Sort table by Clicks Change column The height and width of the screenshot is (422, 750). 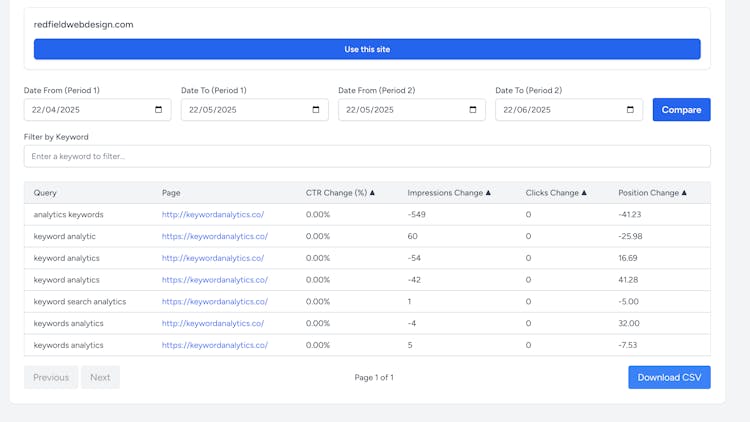[x=556, y=193]
